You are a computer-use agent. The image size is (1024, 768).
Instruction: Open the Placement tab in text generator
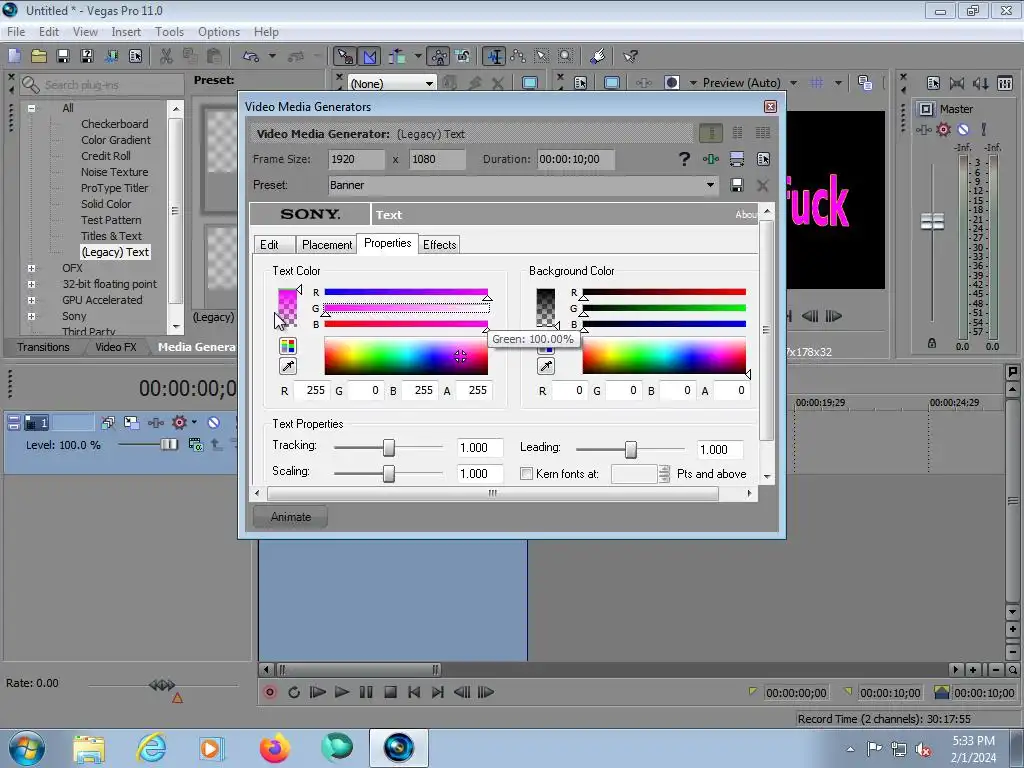point(327,245)
